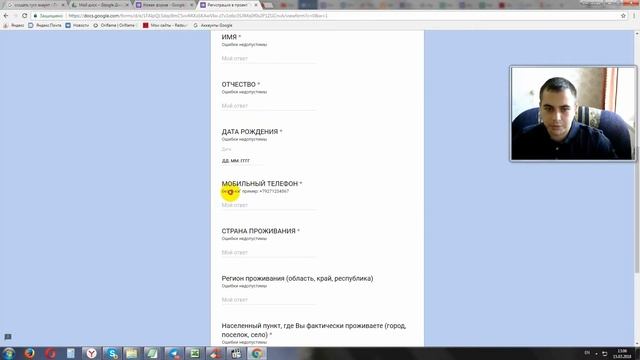Screen dimensions: 640x360
Task: Open Yandex Browser from the taskbar
Action: click(x=91, y=353)
